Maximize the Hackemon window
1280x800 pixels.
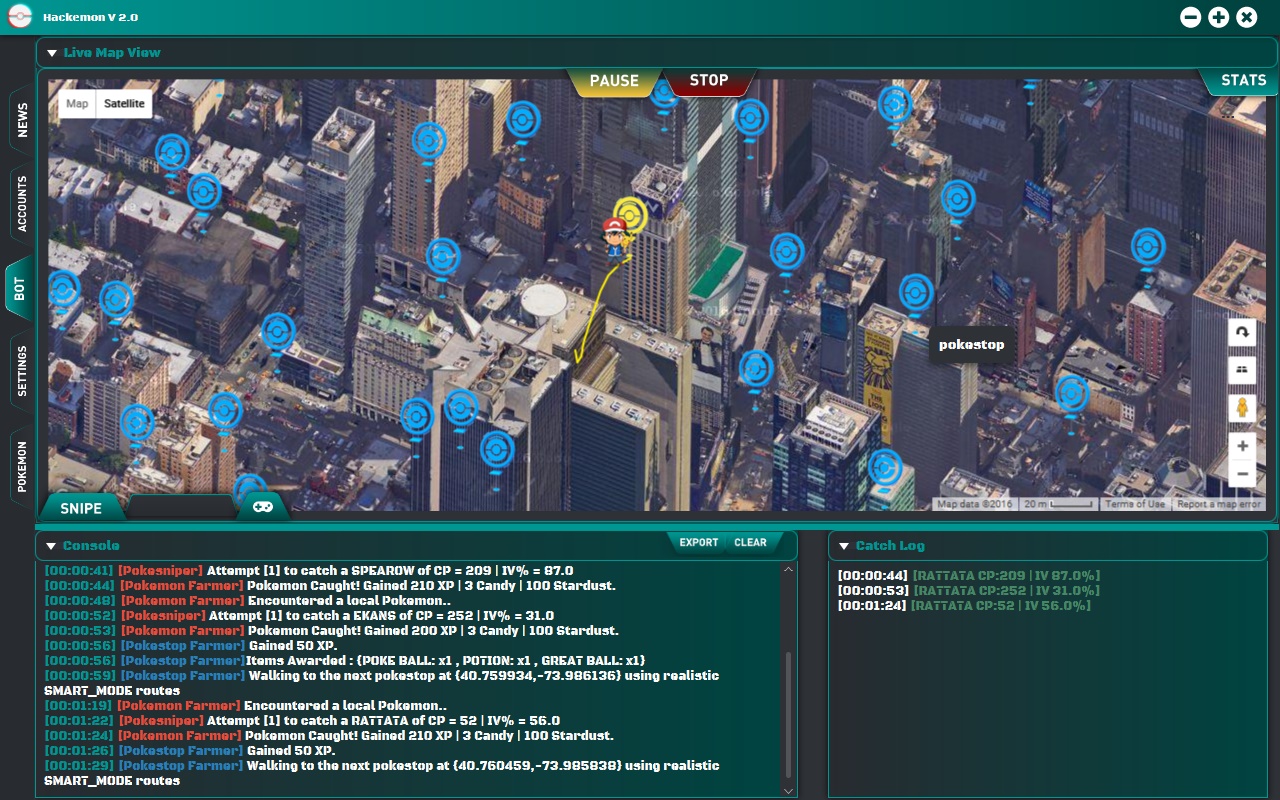[1218, 17]
